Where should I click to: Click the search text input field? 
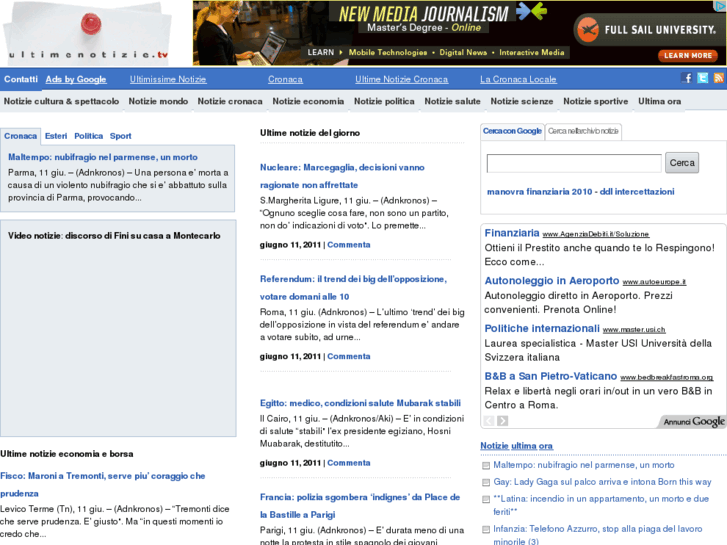coord(574,163)
